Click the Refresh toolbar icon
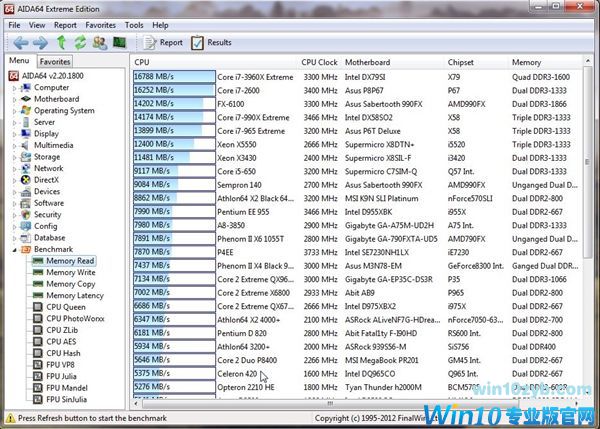 pyautogui.click(x=81, y=43)
